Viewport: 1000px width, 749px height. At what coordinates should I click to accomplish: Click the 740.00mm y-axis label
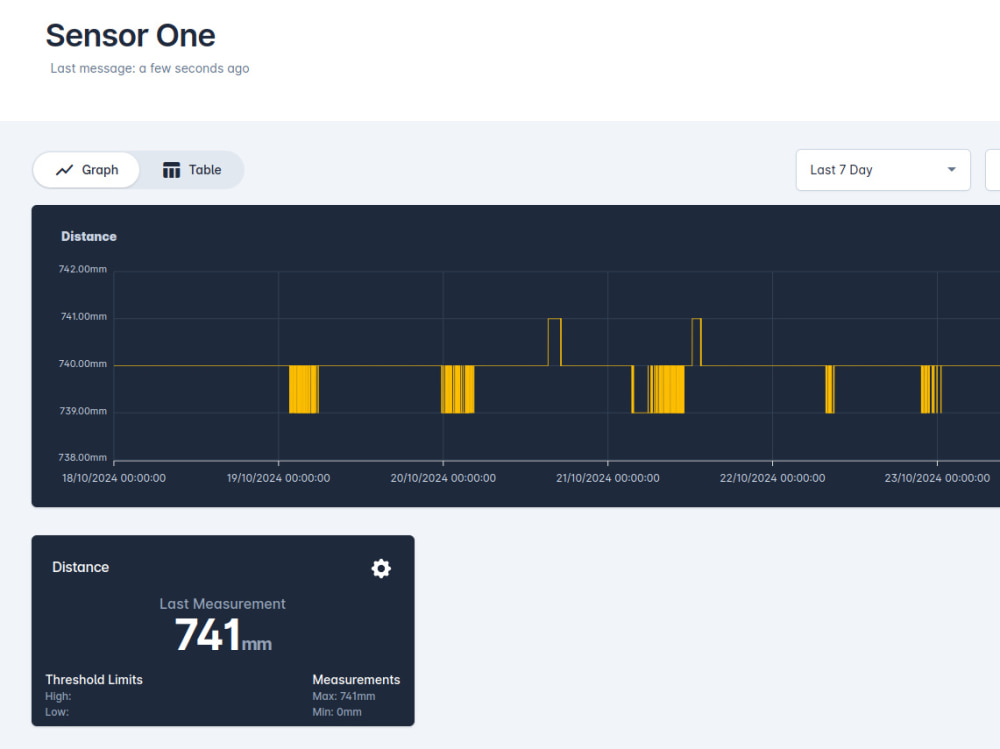tap(83, 364)
